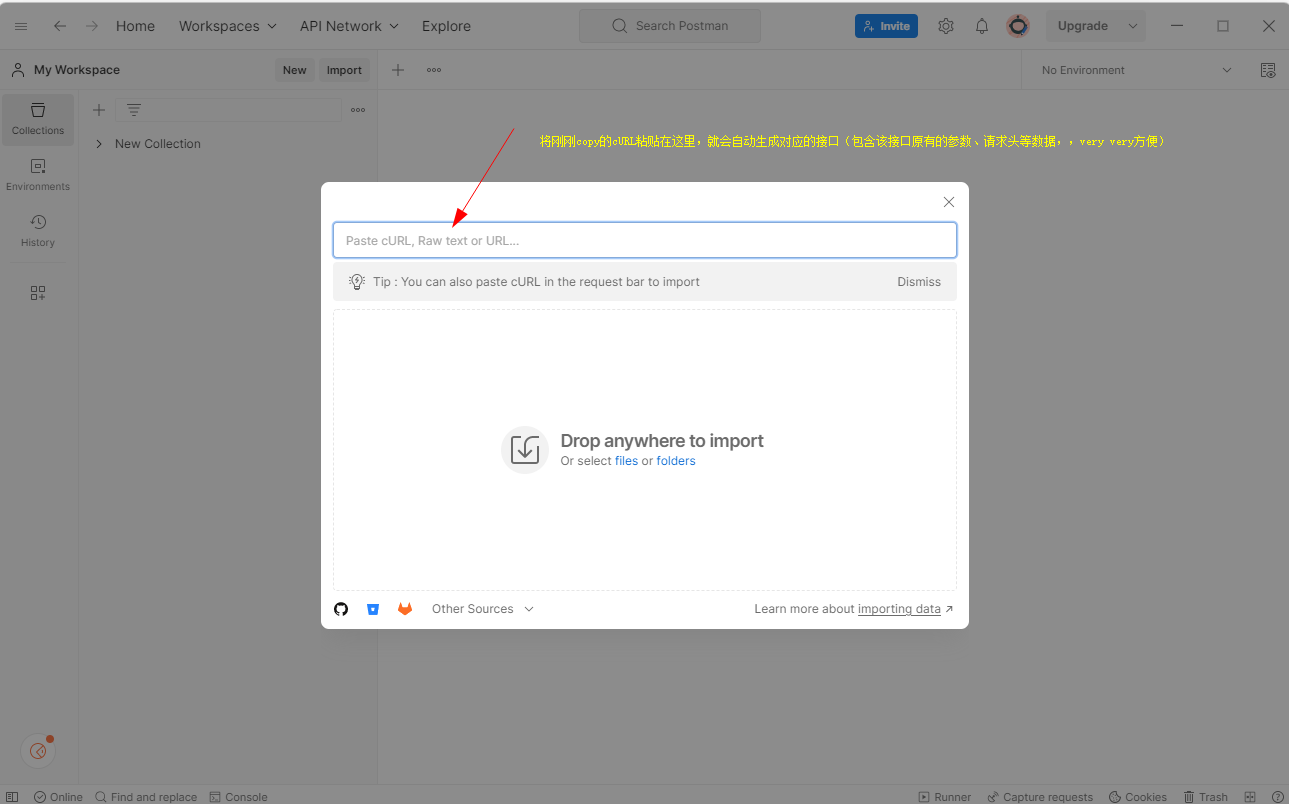
Task: Open the hamburger menu icon
Action: coord(21,26)
